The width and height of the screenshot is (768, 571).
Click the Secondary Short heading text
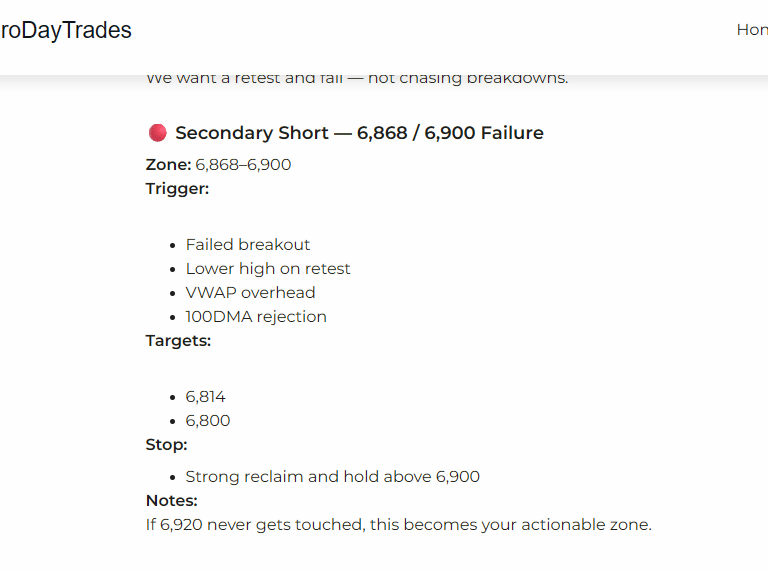click(300, 133)
